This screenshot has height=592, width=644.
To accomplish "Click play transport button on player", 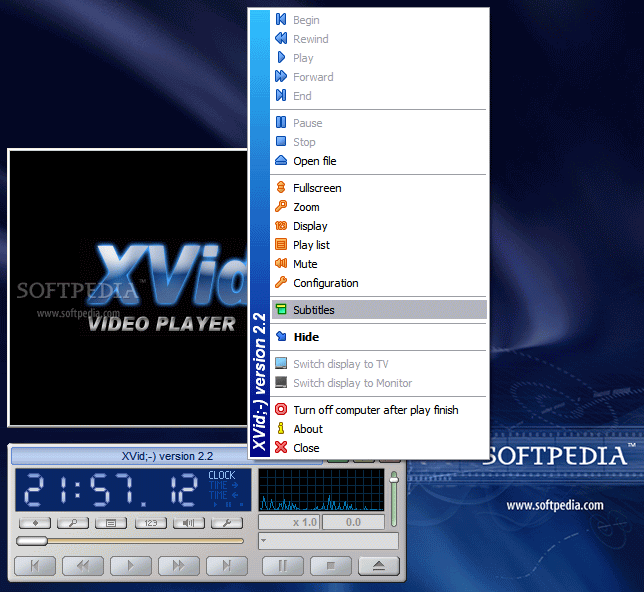I will point(131,566).
